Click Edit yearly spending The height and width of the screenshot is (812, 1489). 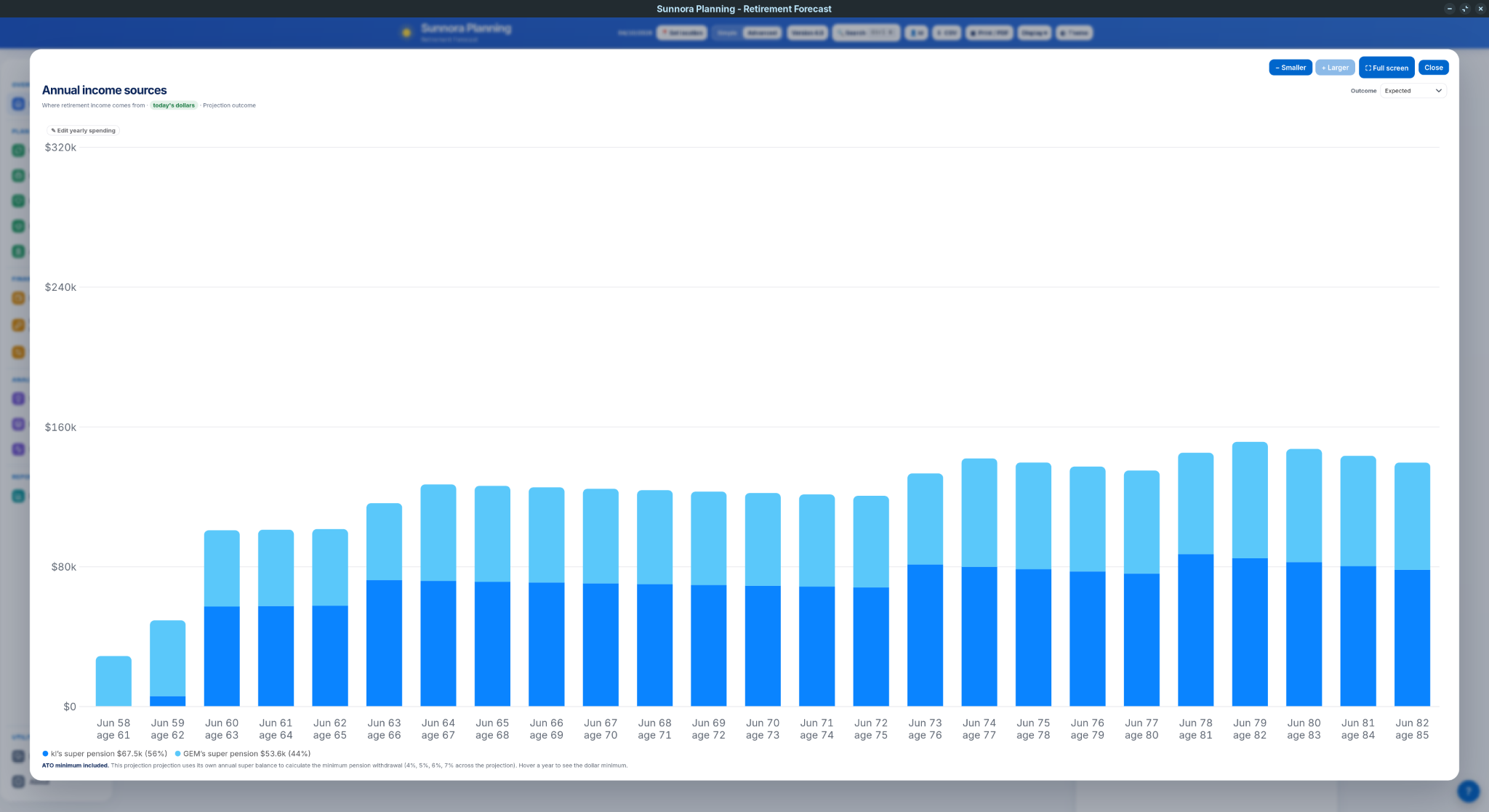84,131
